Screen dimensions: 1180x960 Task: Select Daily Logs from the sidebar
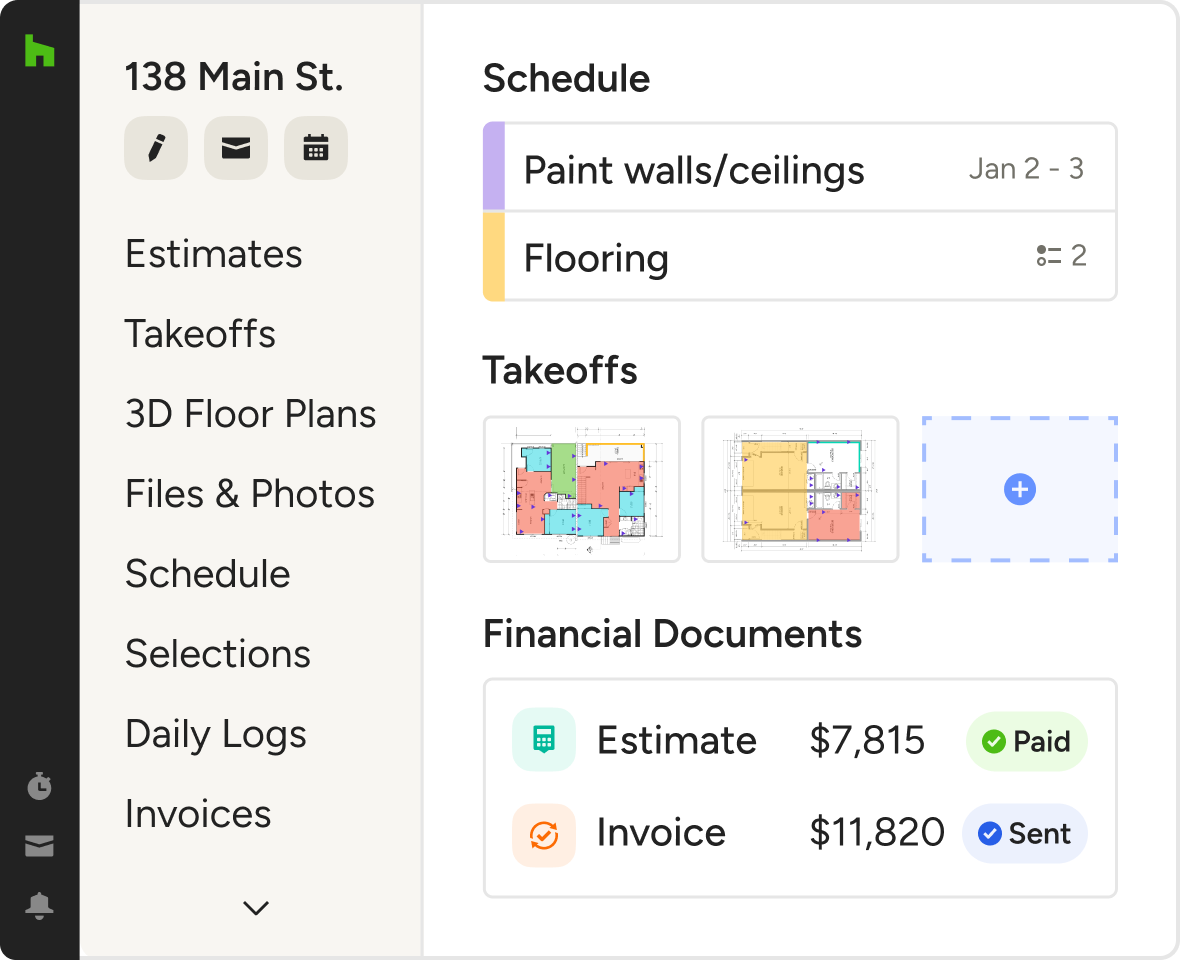click(215, 734)
